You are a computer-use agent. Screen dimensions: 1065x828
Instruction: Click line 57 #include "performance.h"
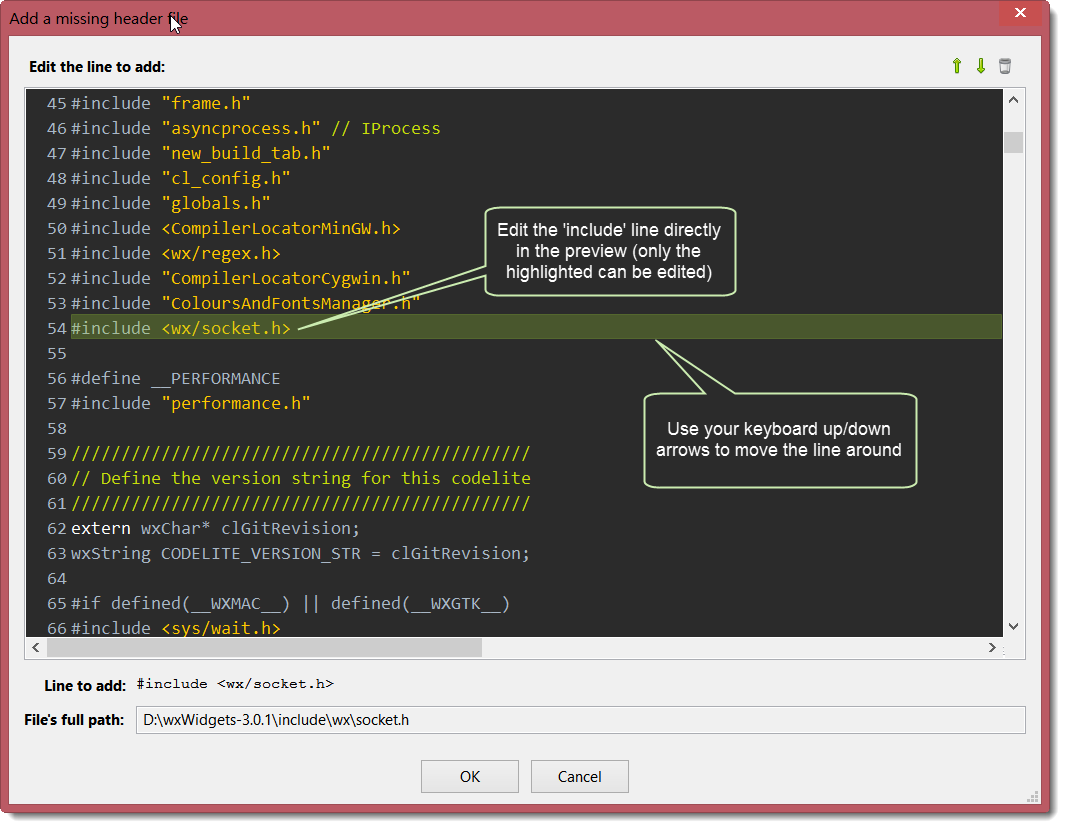coord(191,403)
